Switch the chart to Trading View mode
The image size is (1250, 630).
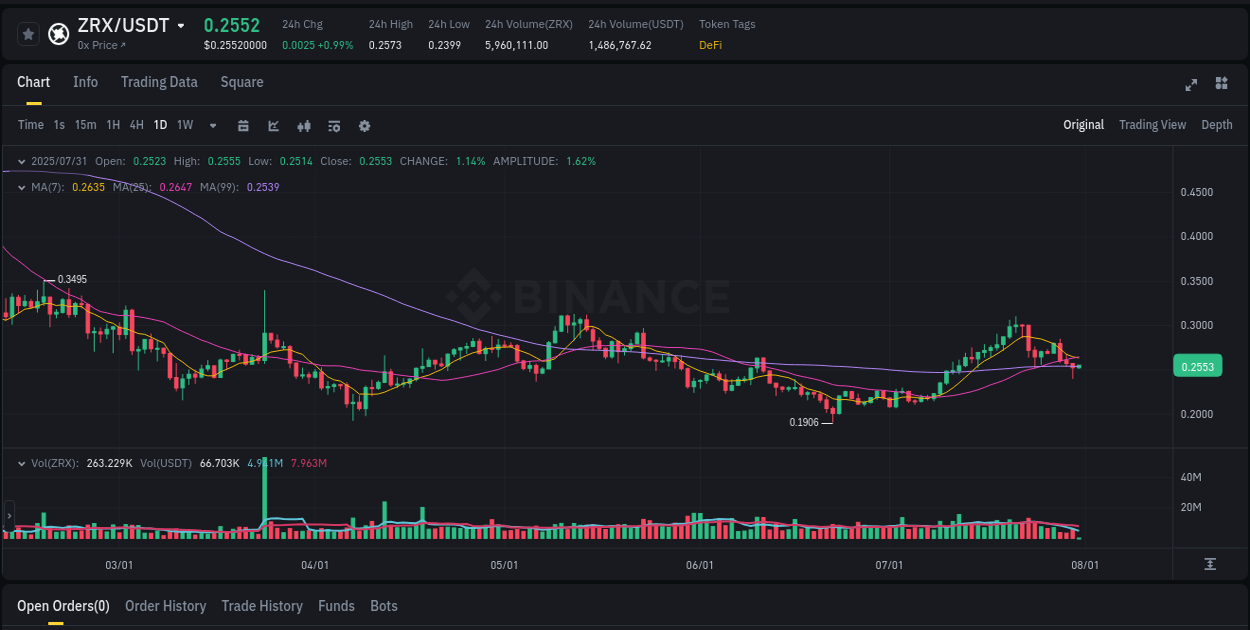point(1152,125)
